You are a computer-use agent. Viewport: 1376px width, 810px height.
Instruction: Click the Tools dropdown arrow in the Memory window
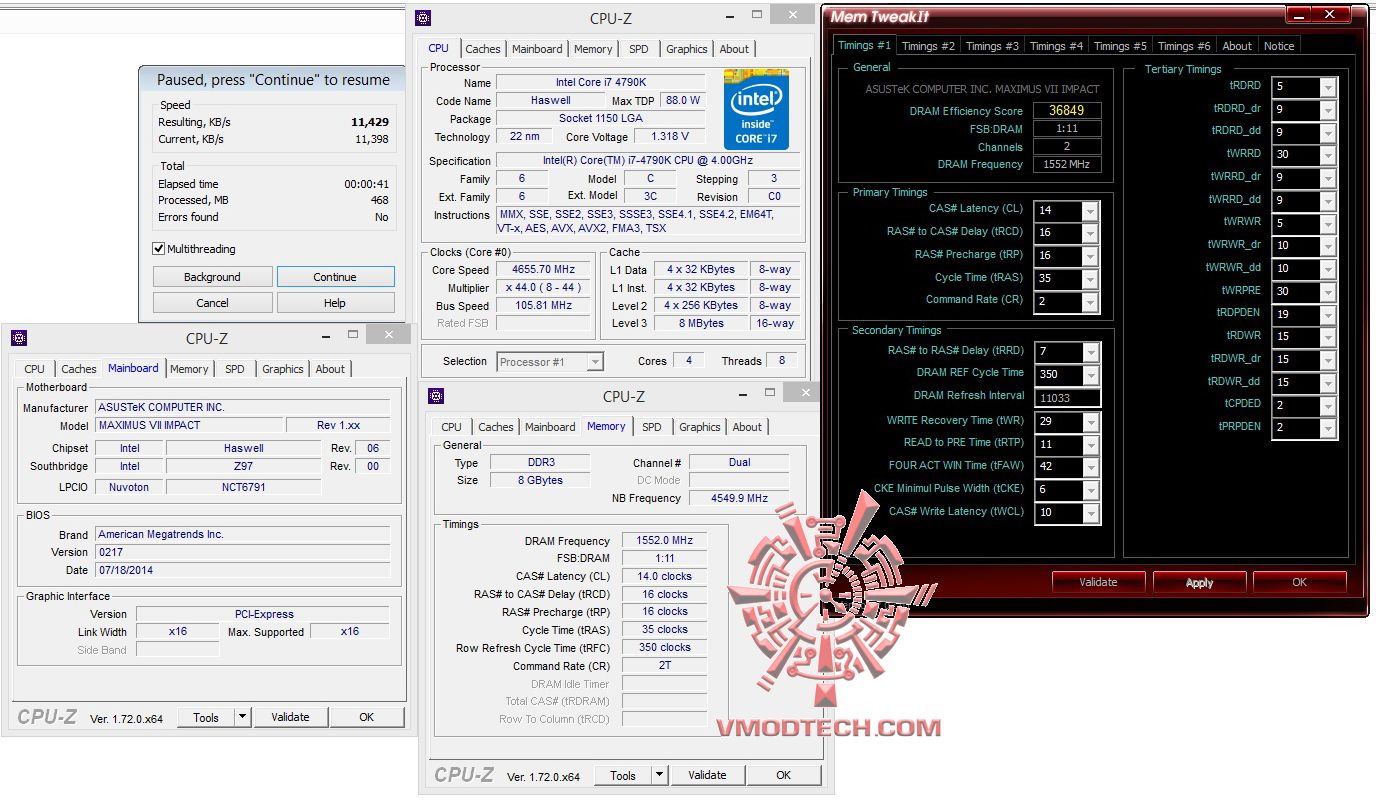coord(659,775)
